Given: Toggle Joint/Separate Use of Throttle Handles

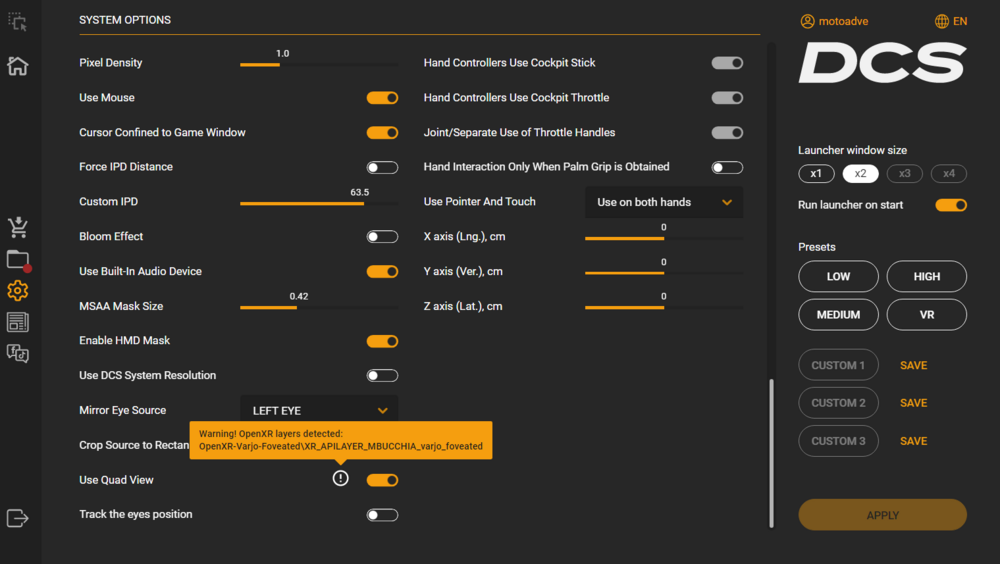Looking at the screenshot, I should coord(727,133).
